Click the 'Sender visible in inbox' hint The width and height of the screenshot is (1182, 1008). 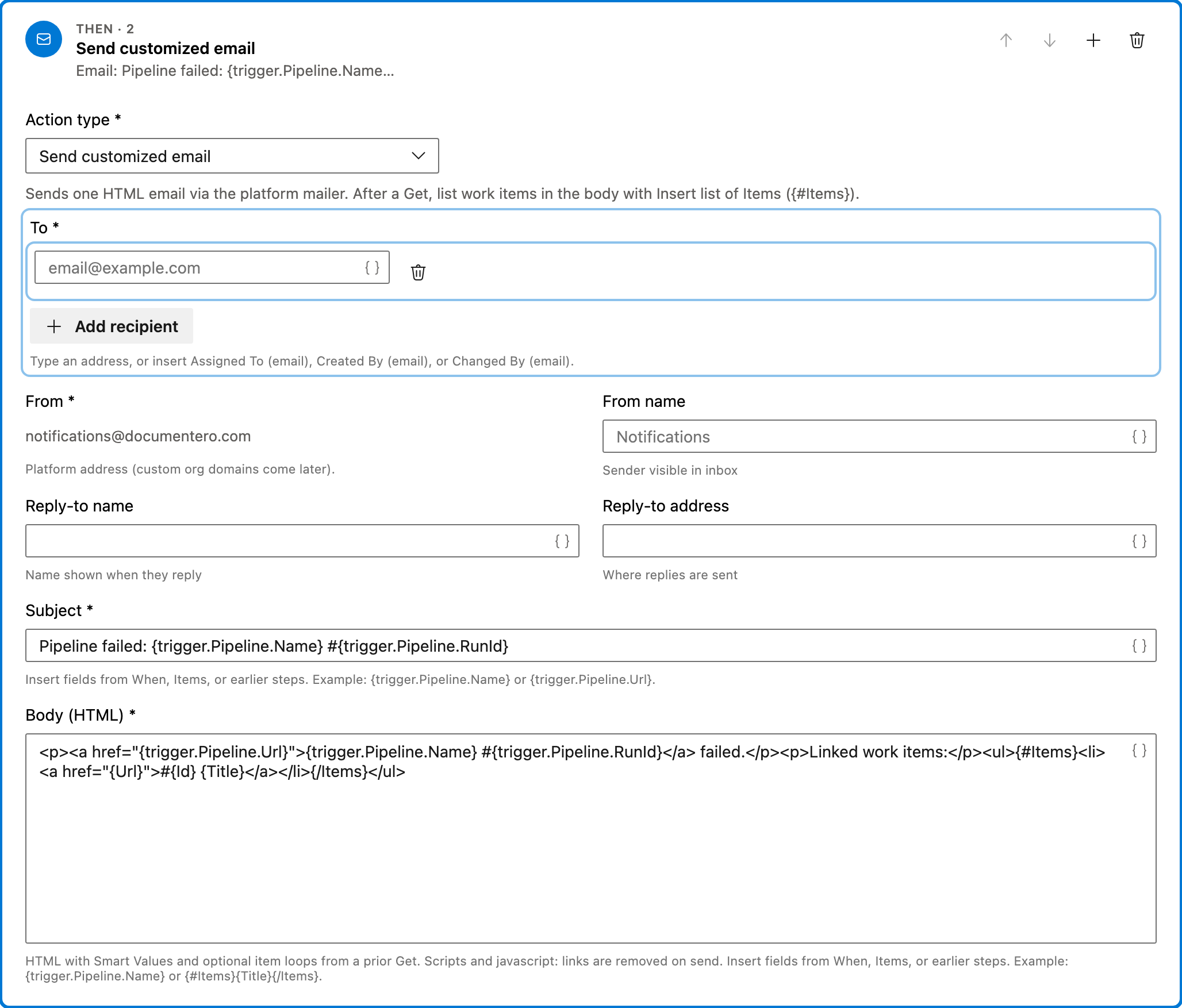(x=670, y=470)
